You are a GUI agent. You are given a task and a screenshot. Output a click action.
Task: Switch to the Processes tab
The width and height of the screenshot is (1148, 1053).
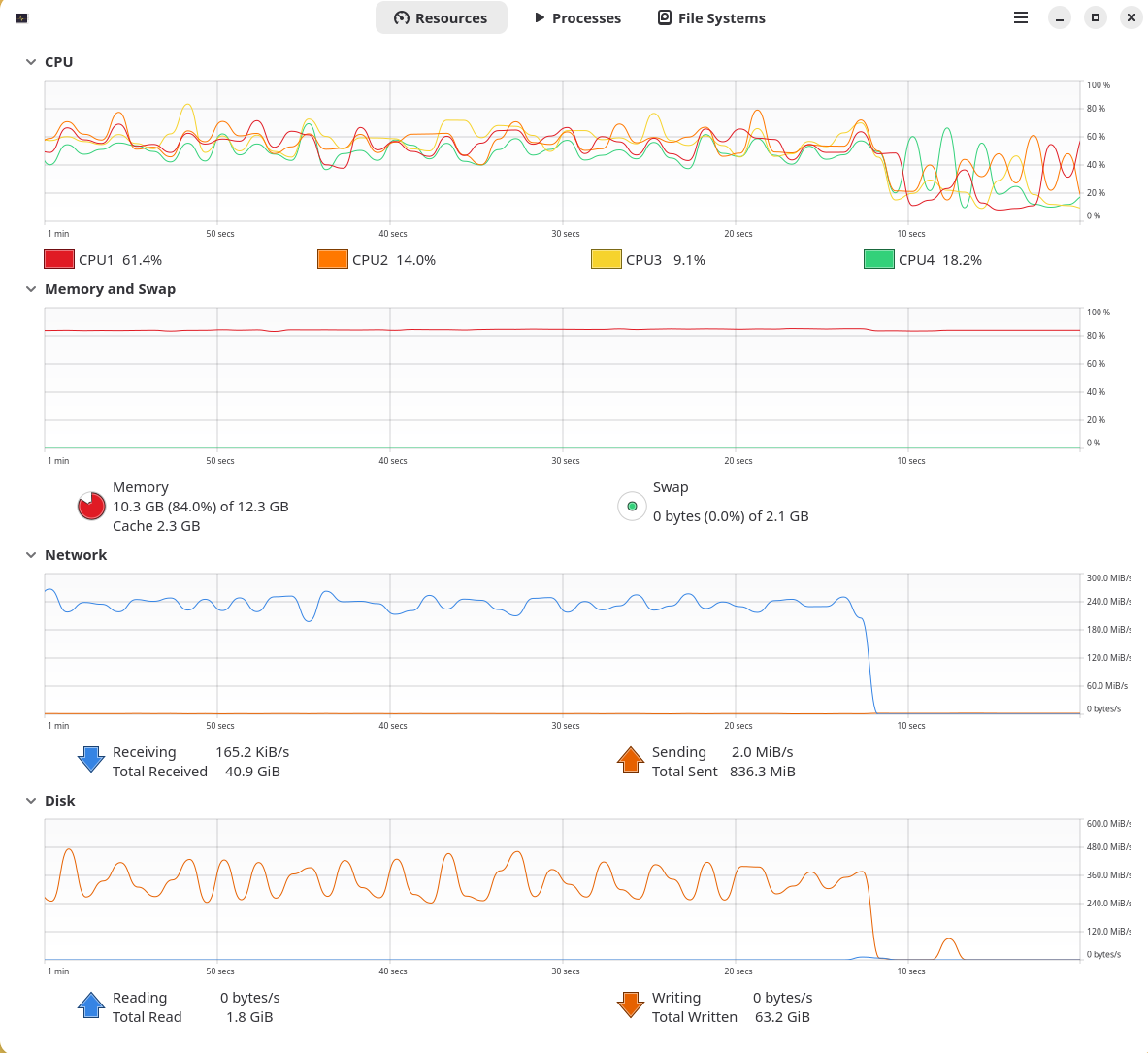pyautogui.click(x=577, y=17)
